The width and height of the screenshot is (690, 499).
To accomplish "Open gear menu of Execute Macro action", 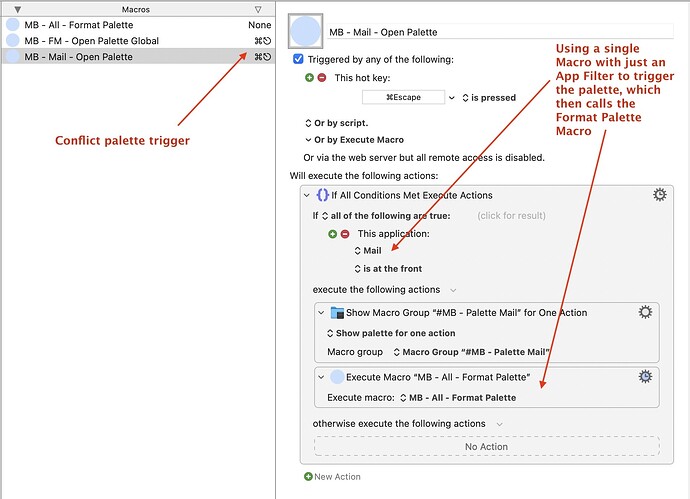I will point(645,377).
